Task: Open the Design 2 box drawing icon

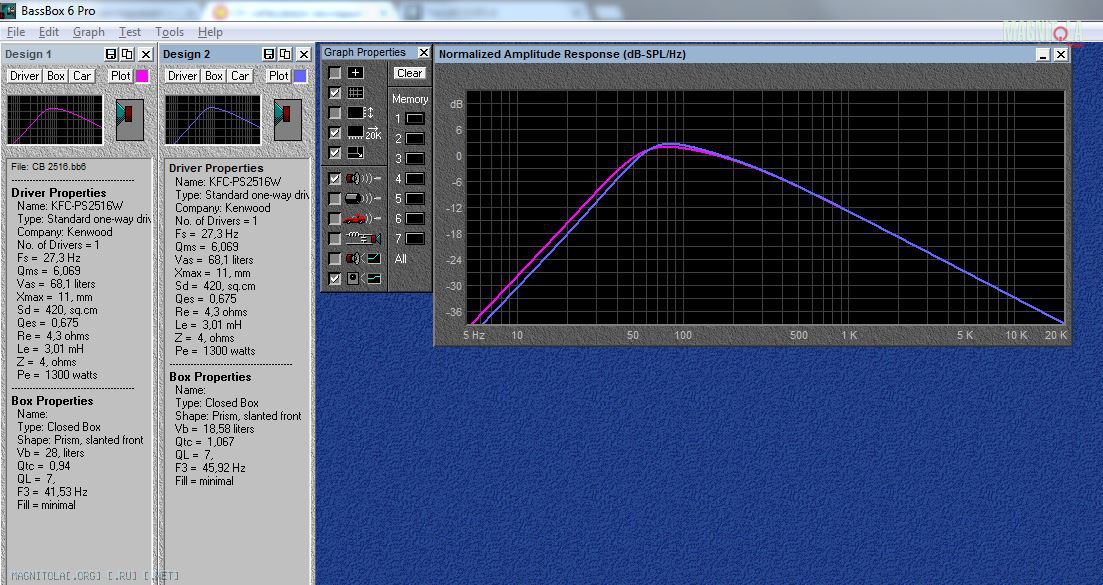Action: click(x=288, y=120)
